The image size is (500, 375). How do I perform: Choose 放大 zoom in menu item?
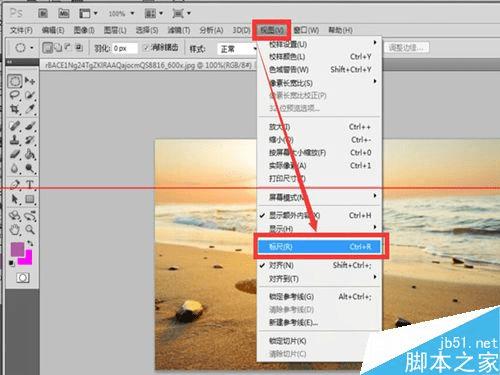(x=319, y=127)
